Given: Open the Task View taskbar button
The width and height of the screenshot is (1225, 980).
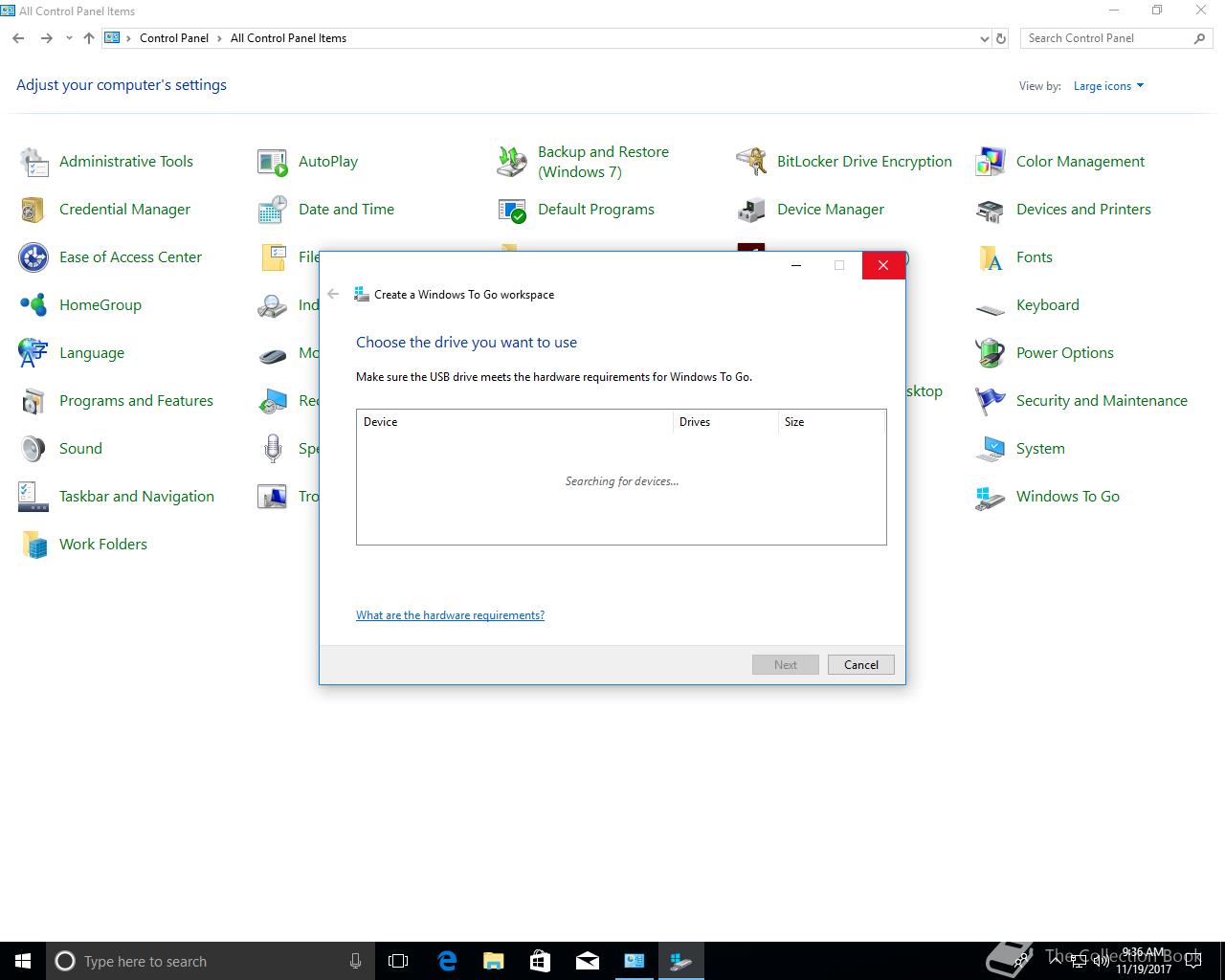Looking at the screenshot, I should click(398, 961).
